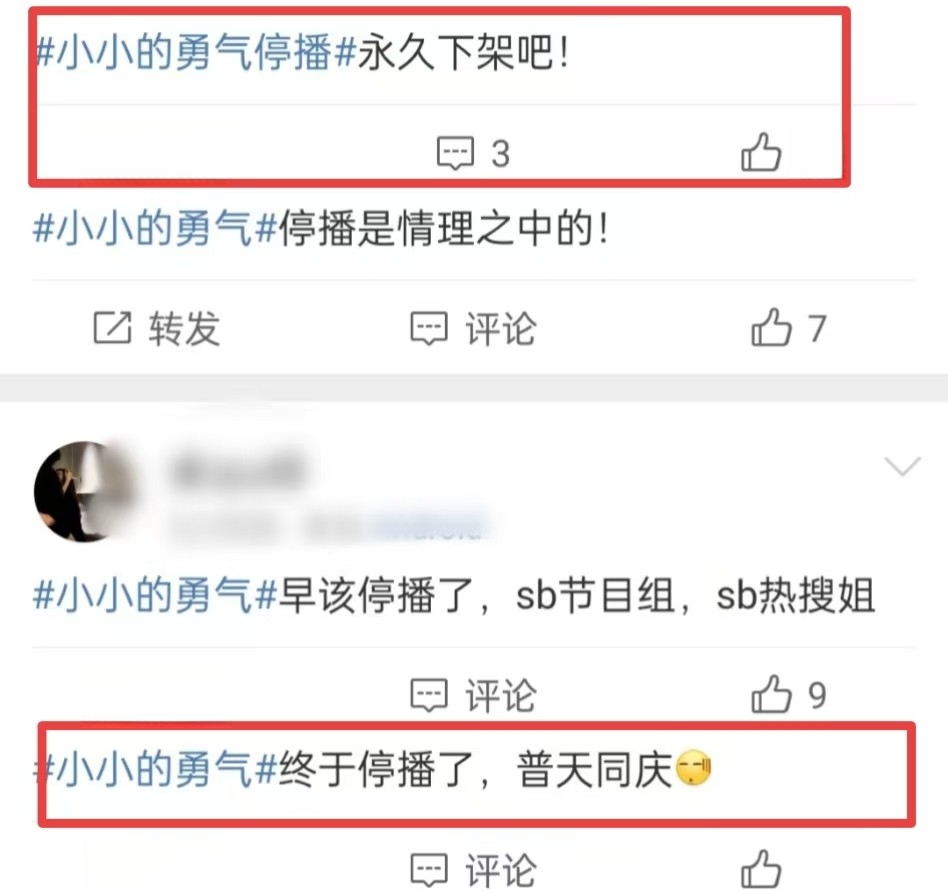Like the 普天同庆 post

761,869
